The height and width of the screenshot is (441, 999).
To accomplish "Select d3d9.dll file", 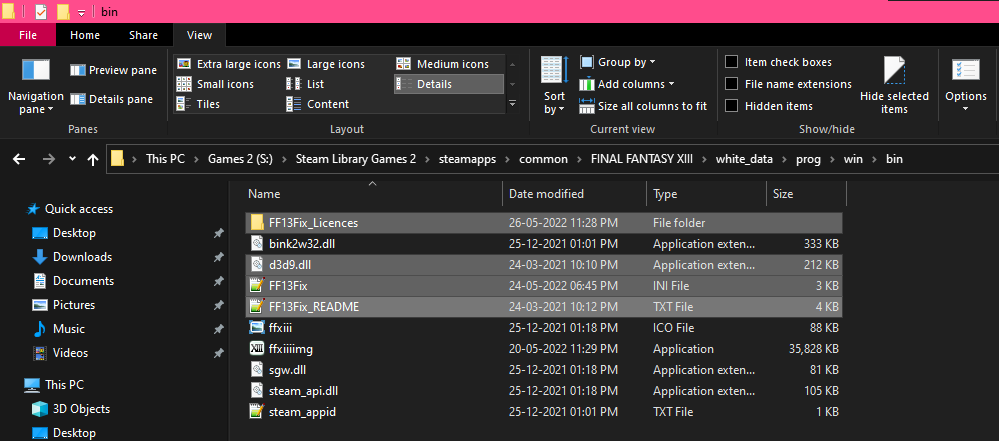I will tap(543, 264).
